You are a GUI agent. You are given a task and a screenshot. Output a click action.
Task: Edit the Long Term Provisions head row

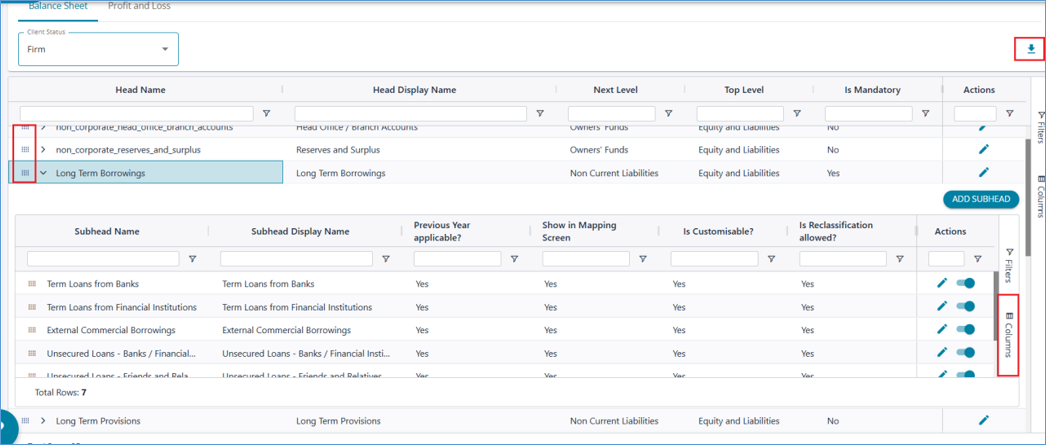tap(983, 421)
